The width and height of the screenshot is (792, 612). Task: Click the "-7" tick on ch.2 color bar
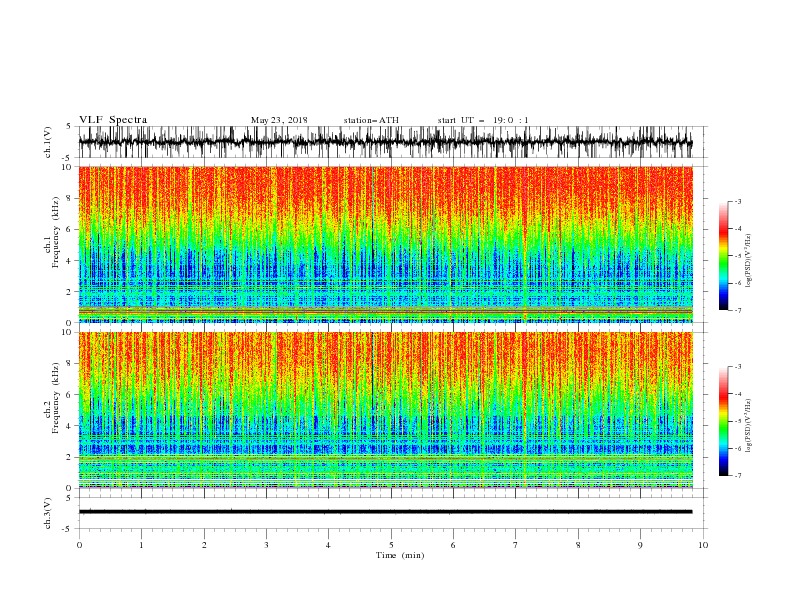738,475
